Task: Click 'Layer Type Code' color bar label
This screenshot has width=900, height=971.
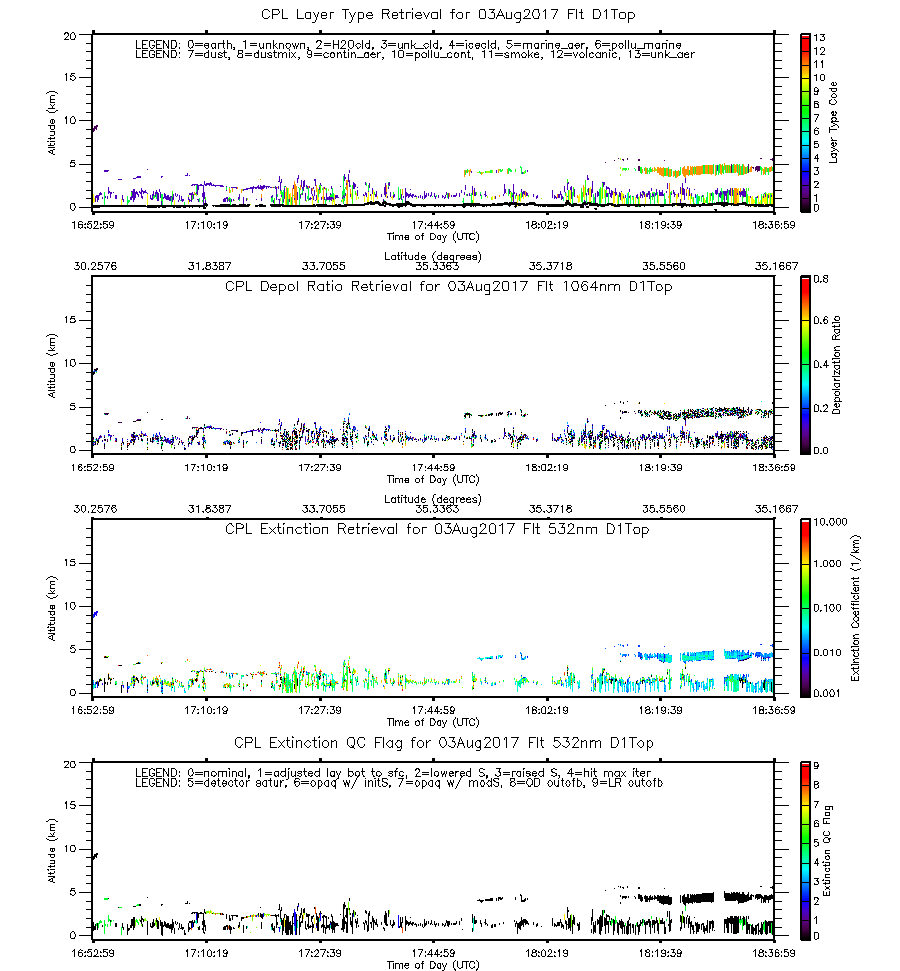Action: tap(833, 123)
